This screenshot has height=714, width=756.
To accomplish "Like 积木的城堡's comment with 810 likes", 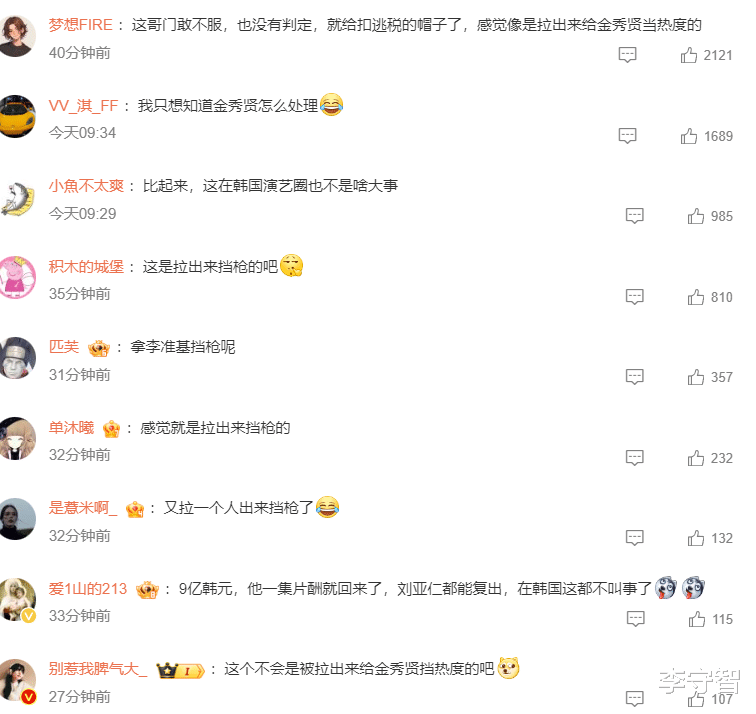I will [x=696, y=297].
